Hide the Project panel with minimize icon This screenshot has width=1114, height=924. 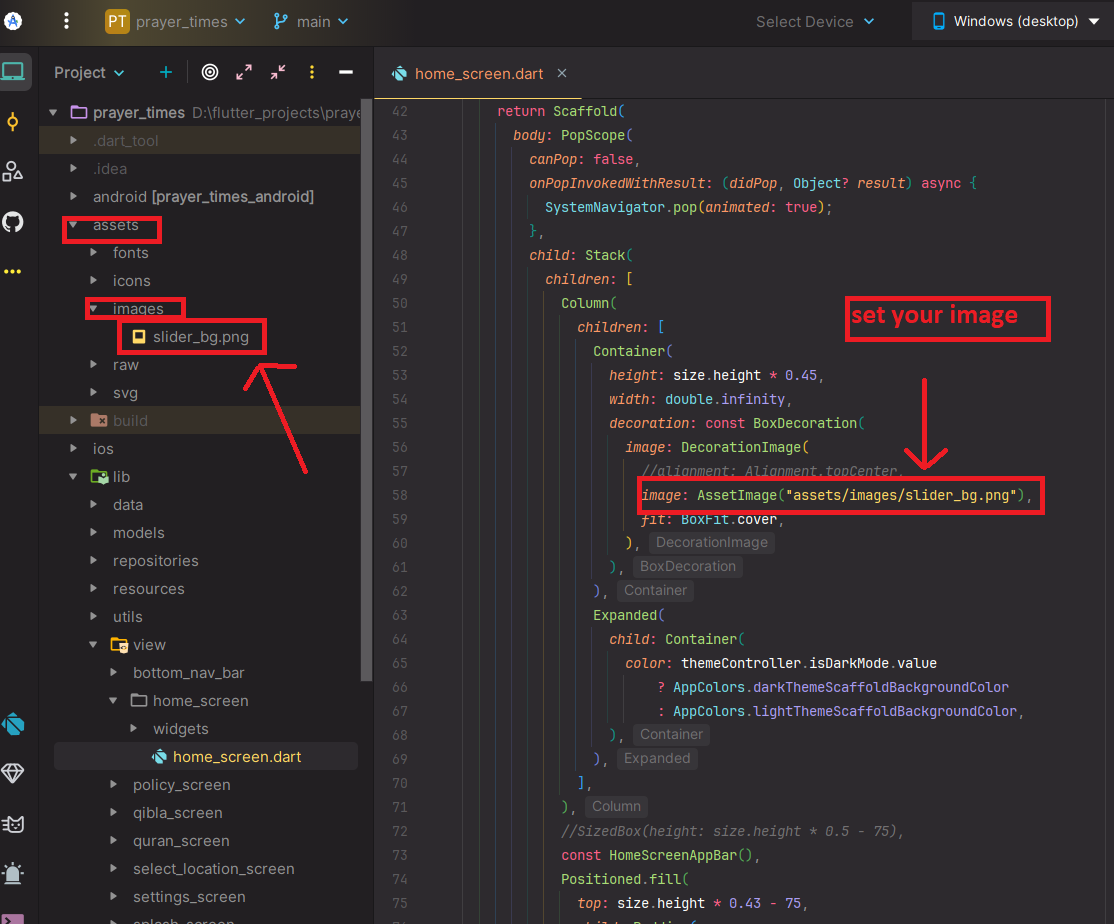tap(346, 72)
